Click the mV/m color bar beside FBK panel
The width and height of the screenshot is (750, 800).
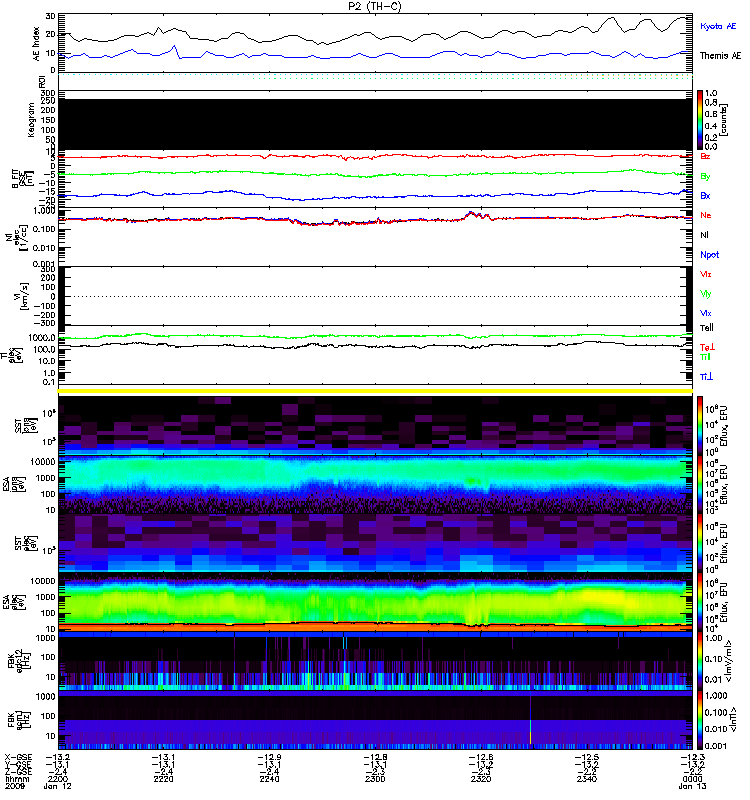(x=700, y=661)
